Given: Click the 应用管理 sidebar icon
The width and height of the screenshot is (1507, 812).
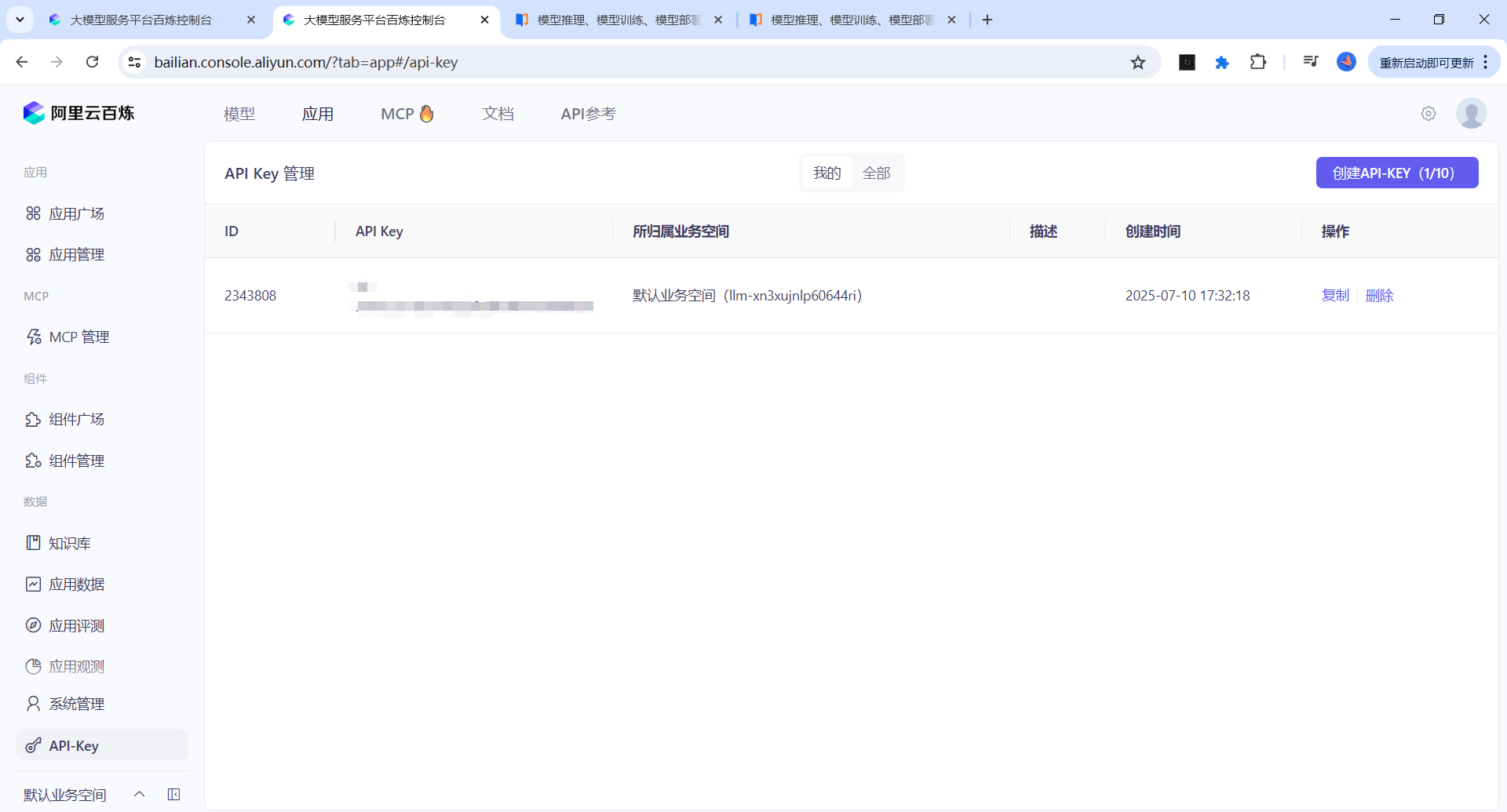Looking at the screenshot, I should coord(33,255).
